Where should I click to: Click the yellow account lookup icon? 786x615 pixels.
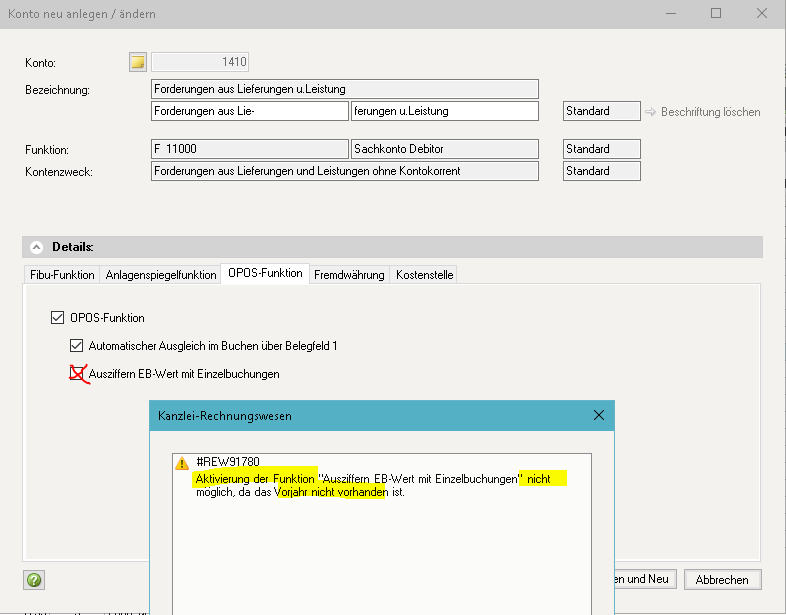(x=138, y=62)
